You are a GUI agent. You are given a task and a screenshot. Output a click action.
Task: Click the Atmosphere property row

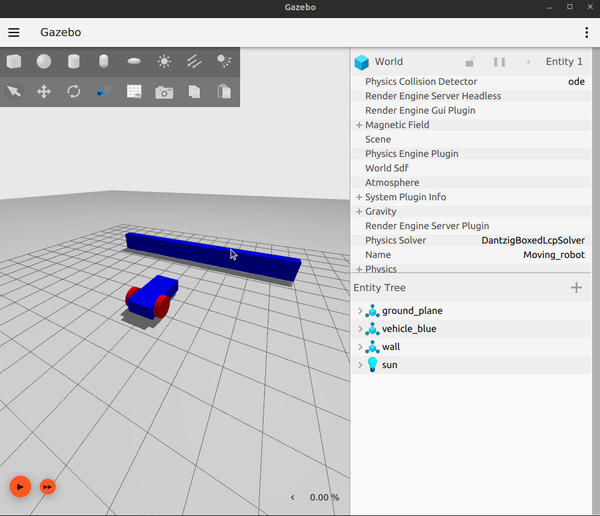[471, 183]
